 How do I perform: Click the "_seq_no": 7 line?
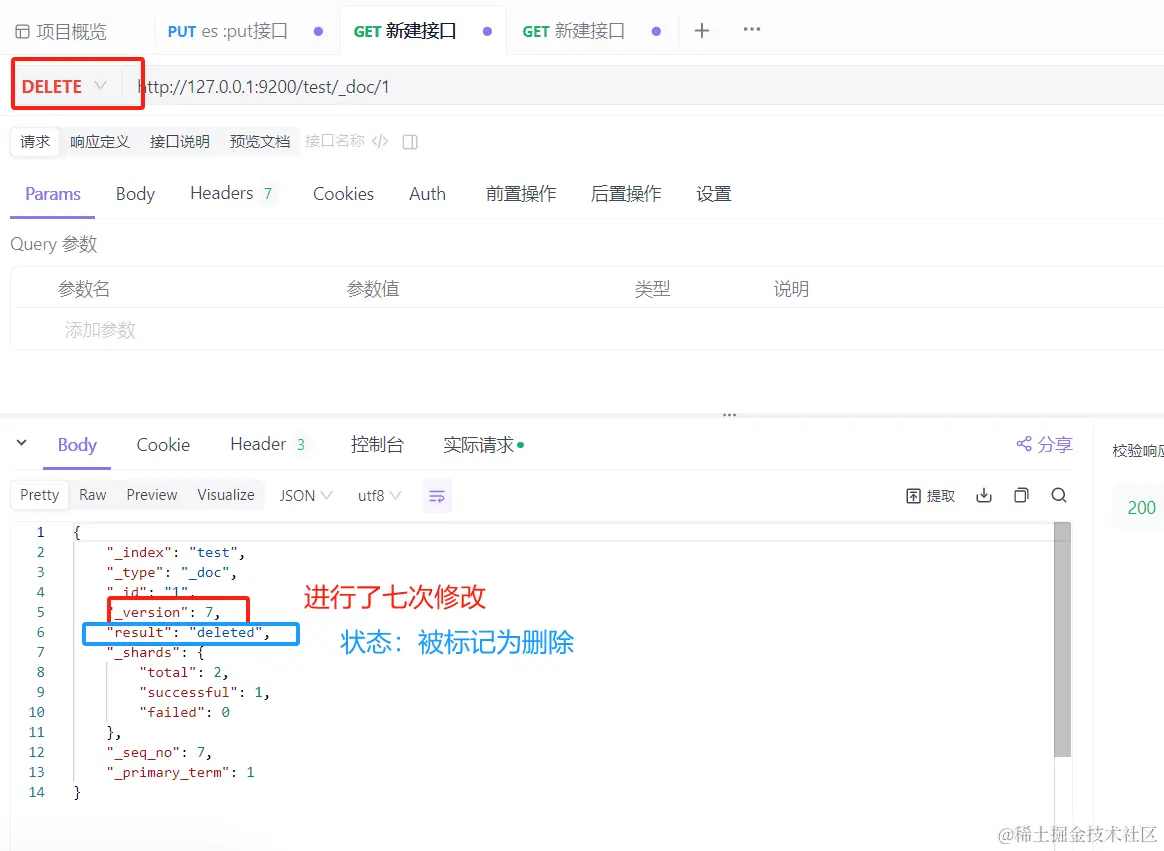pos(159,752)
